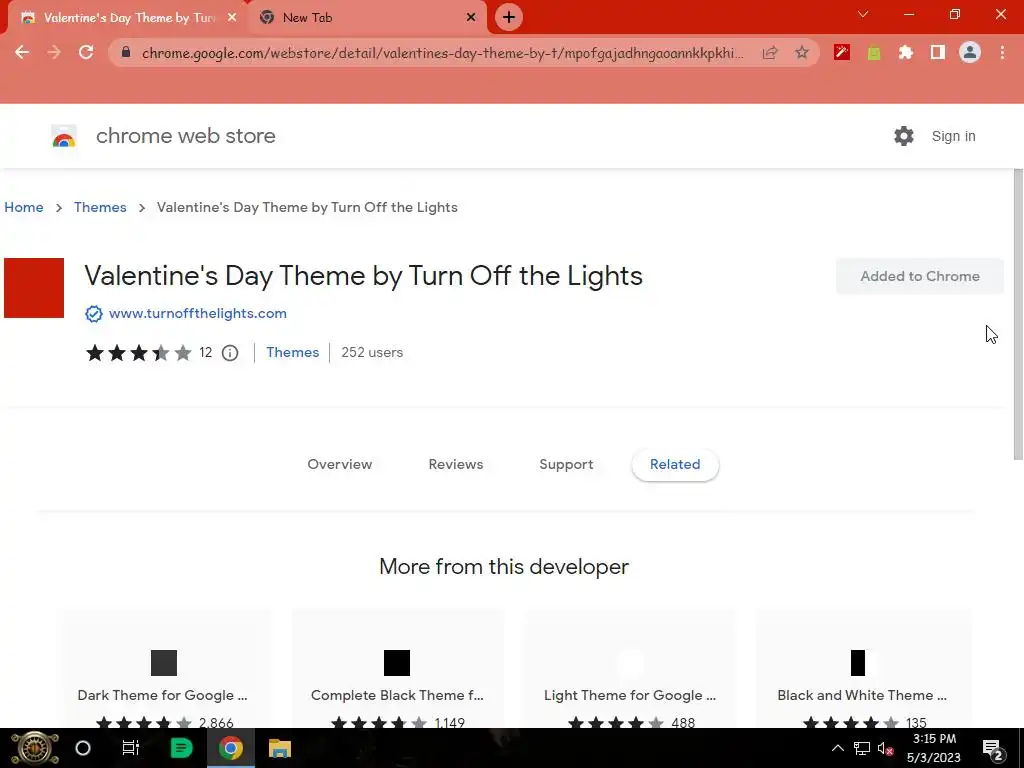This screenshot has height=768, width=1024.
Task: Open Chrome's three-dot menu
Action: (1002, 52)
